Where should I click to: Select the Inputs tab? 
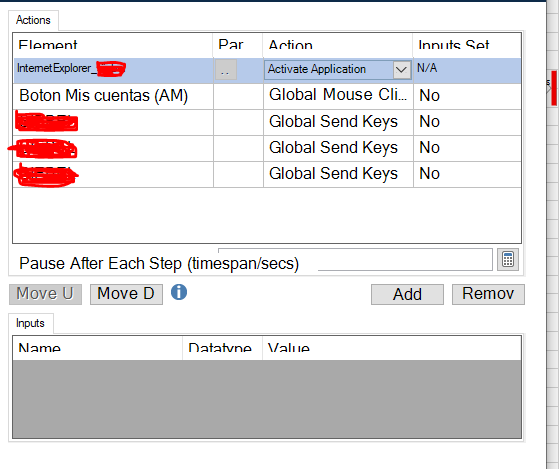click(30, 323)
